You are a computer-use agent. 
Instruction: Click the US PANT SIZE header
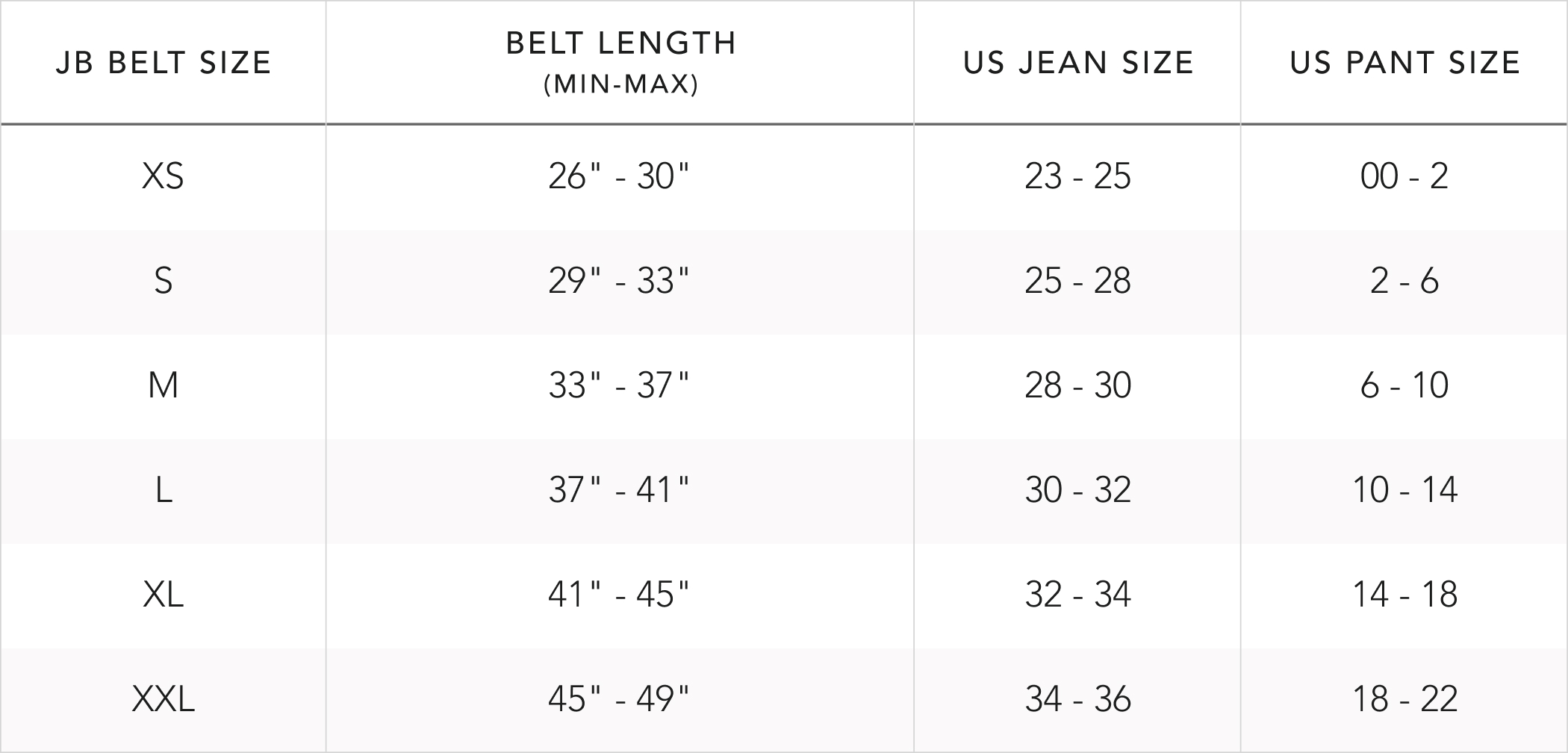click(x=1404, y=63)
